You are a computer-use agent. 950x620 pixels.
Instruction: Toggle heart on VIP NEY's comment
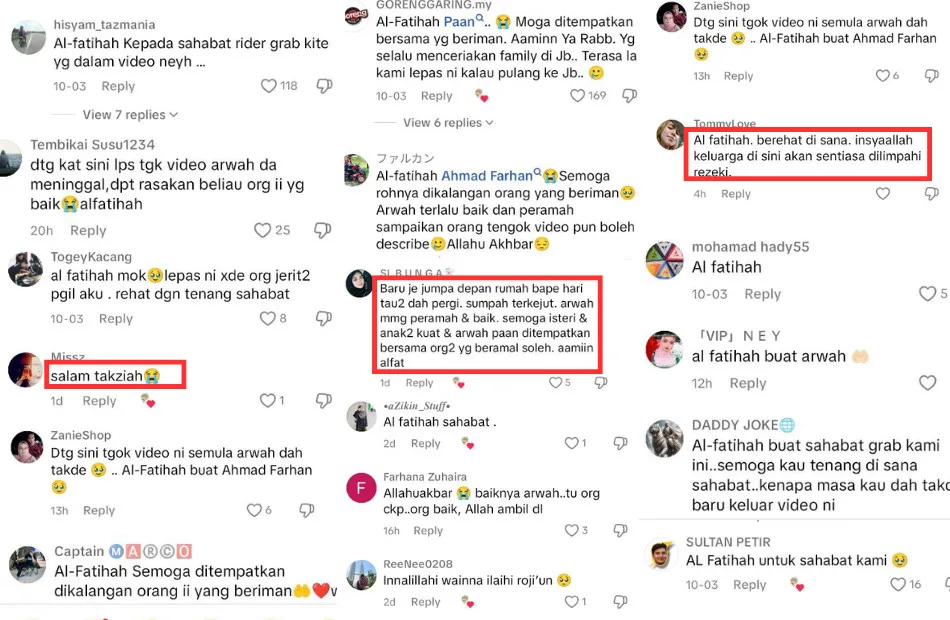(x=928, y=382)
